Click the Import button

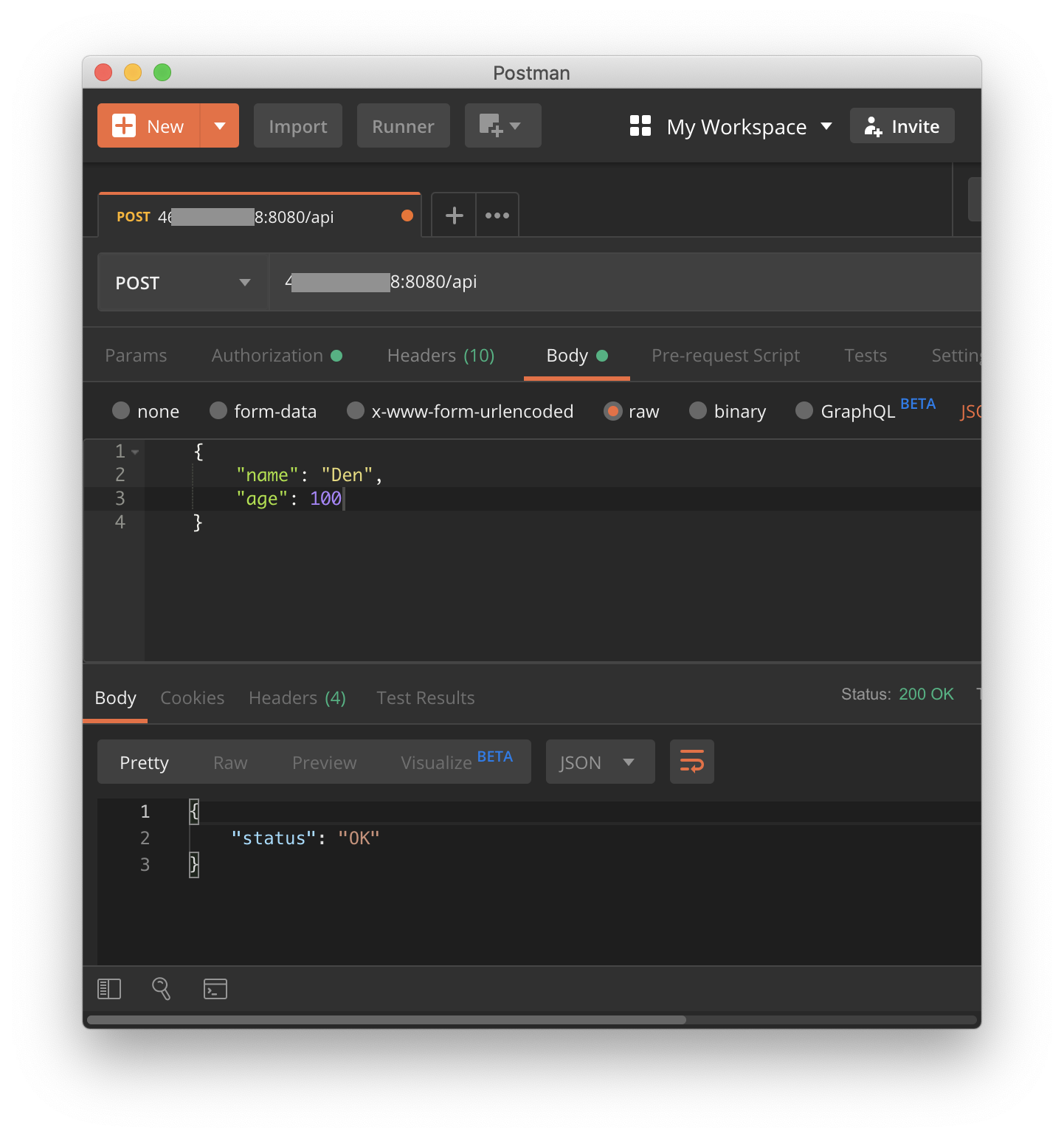click(298, 125)
